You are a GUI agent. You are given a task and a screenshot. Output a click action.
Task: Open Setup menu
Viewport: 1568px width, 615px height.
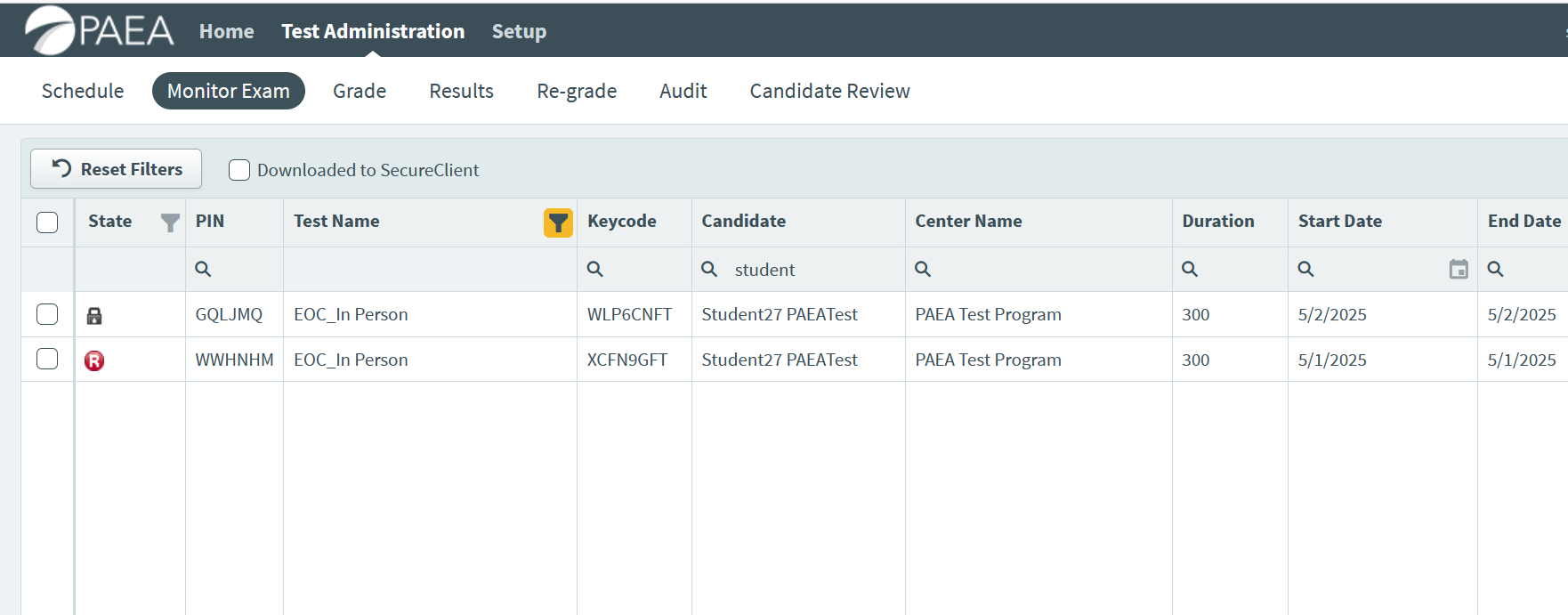click(x=519, y=31)
